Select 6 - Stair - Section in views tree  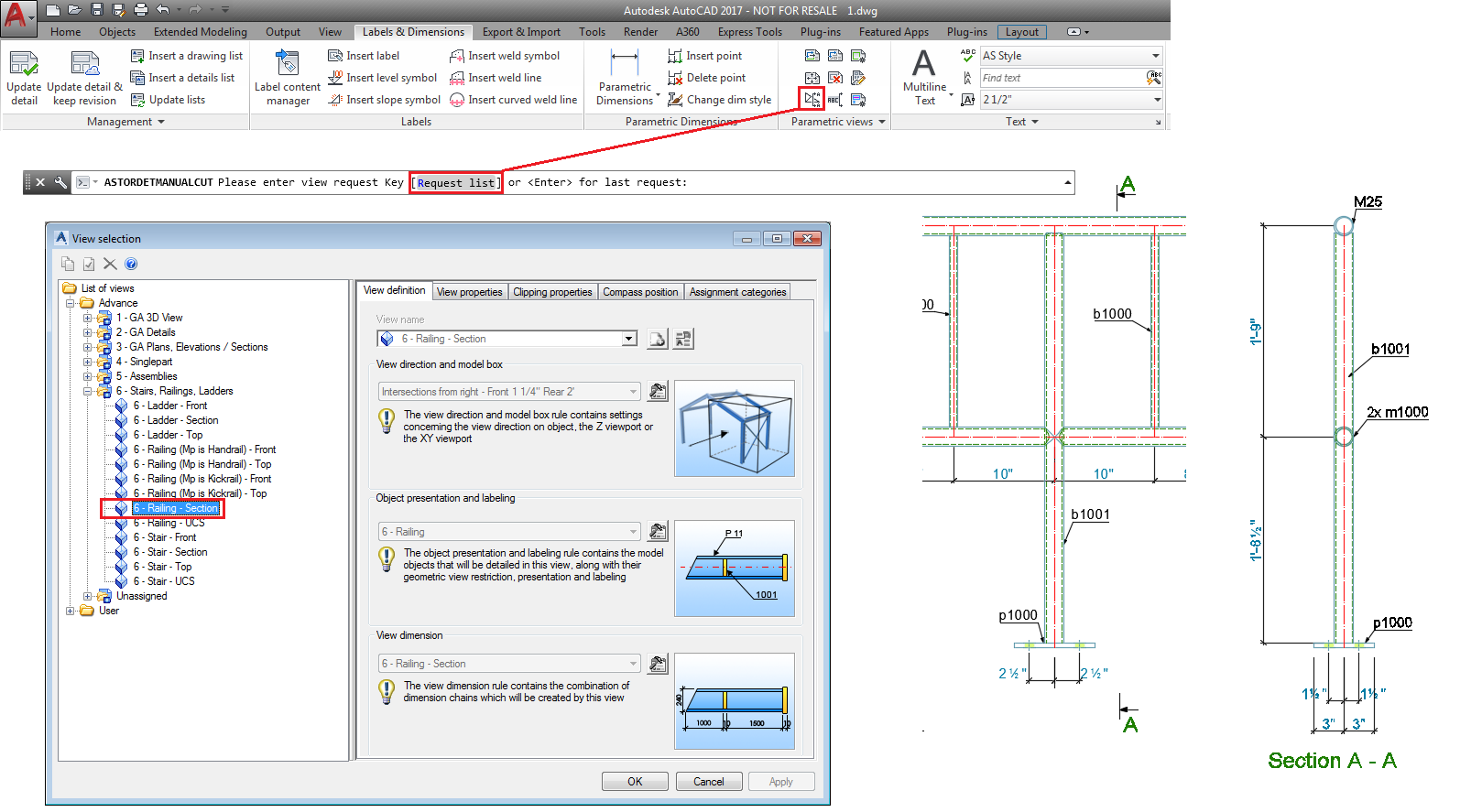pyautogui.click(x=170, y=552)
